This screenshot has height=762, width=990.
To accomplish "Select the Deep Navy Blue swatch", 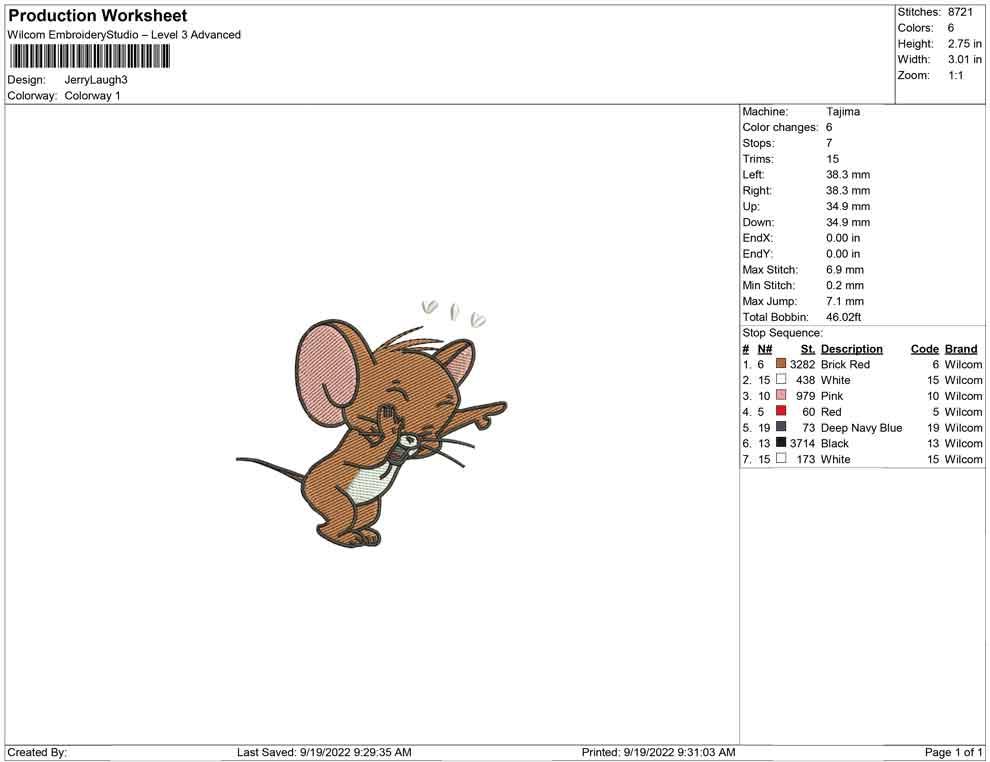I will (781, 427).
